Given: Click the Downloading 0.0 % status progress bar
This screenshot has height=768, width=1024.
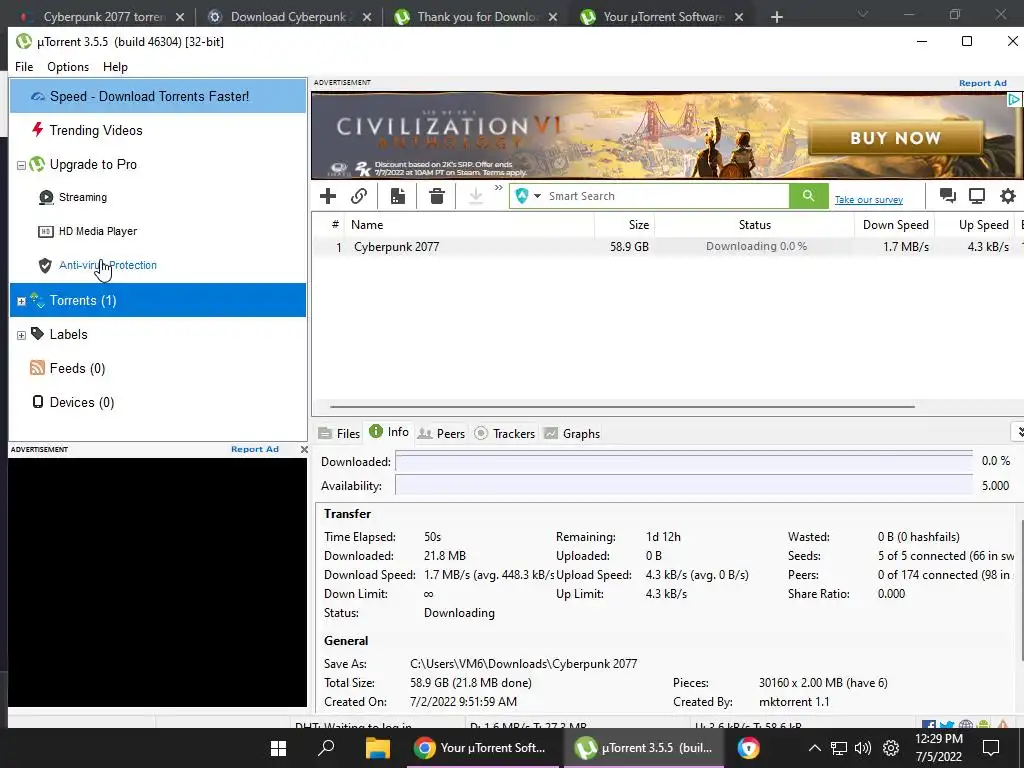Looking at the screenshot, I should pyautogui.click(x=755, y=246).
